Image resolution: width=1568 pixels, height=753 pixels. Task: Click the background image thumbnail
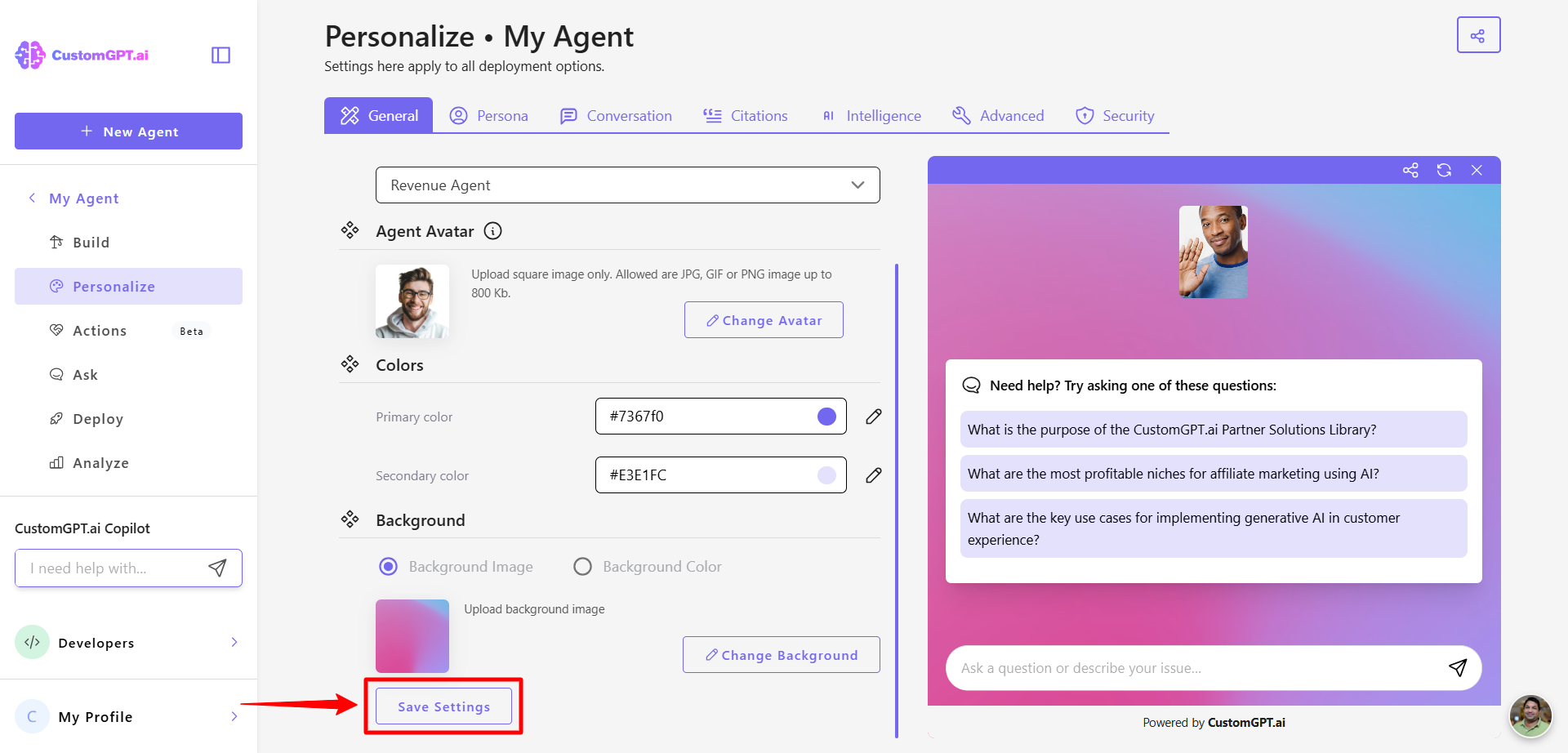412,636
